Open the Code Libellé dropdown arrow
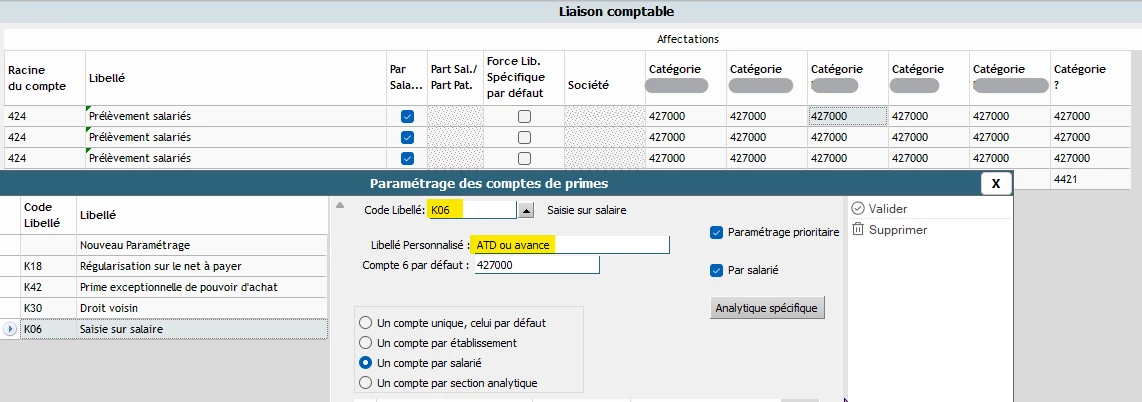 pos(528,210)
